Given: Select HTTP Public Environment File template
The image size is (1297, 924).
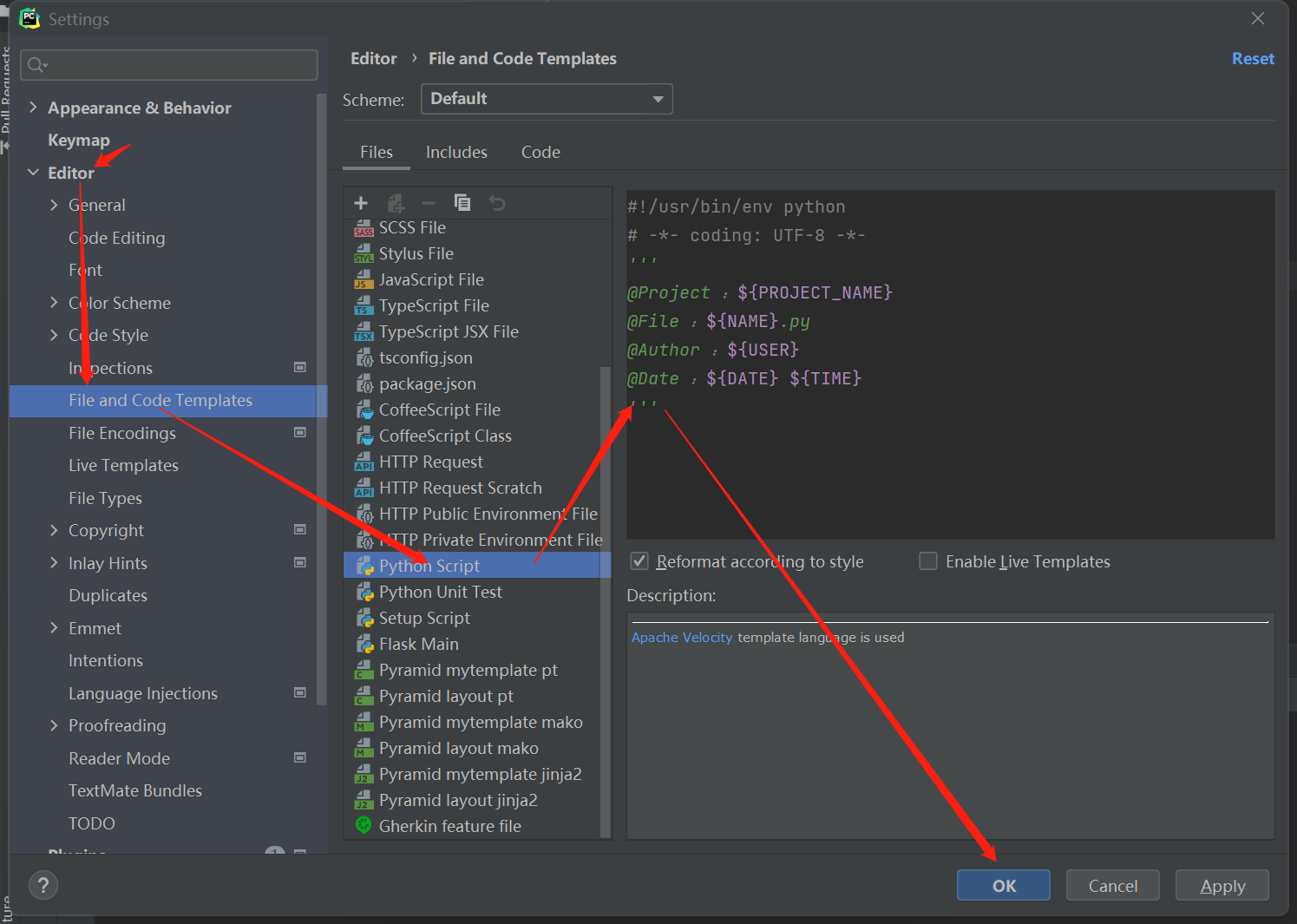Looking at the screenshot, I should pyautogui.click(x=477, y=514).
